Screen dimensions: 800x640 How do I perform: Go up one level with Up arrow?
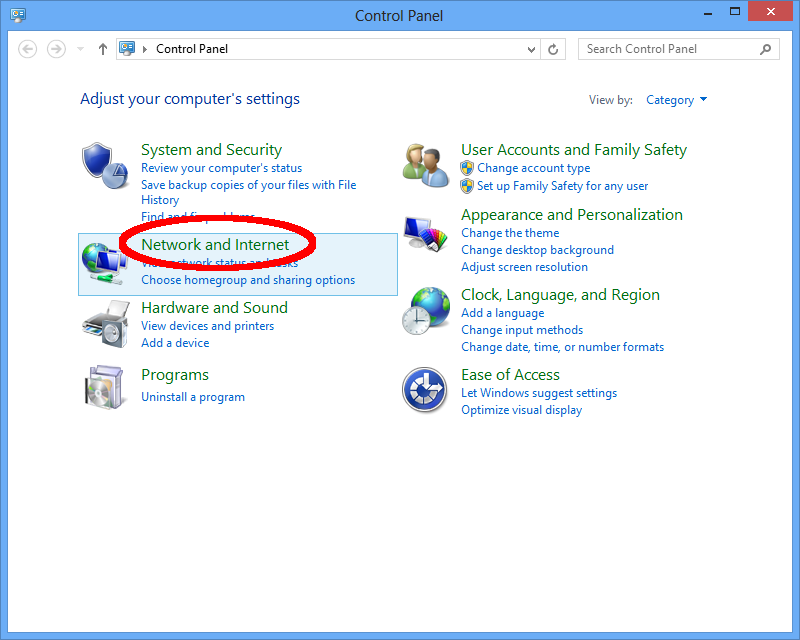(x=103, y=49)
